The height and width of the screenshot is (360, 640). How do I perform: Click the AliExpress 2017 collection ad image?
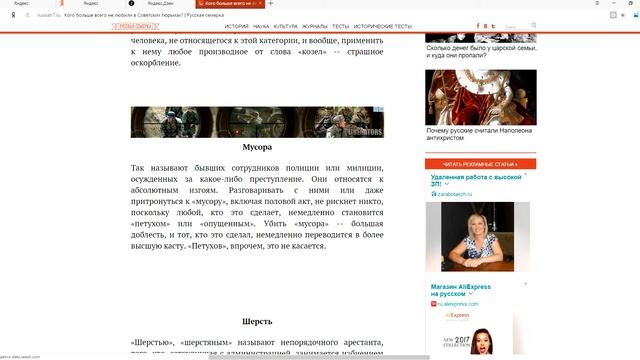pyautogui.click(x=478, y=333)
